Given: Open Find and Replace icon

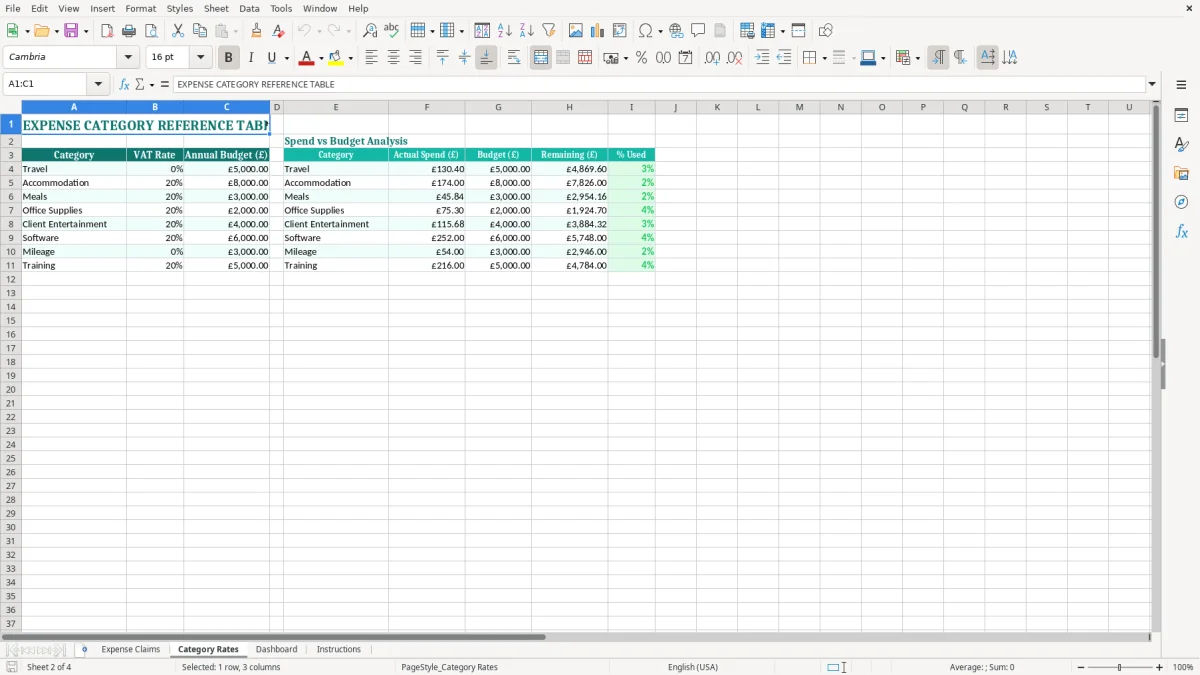Looking at the screenshot, I should [x=370, y=31].
